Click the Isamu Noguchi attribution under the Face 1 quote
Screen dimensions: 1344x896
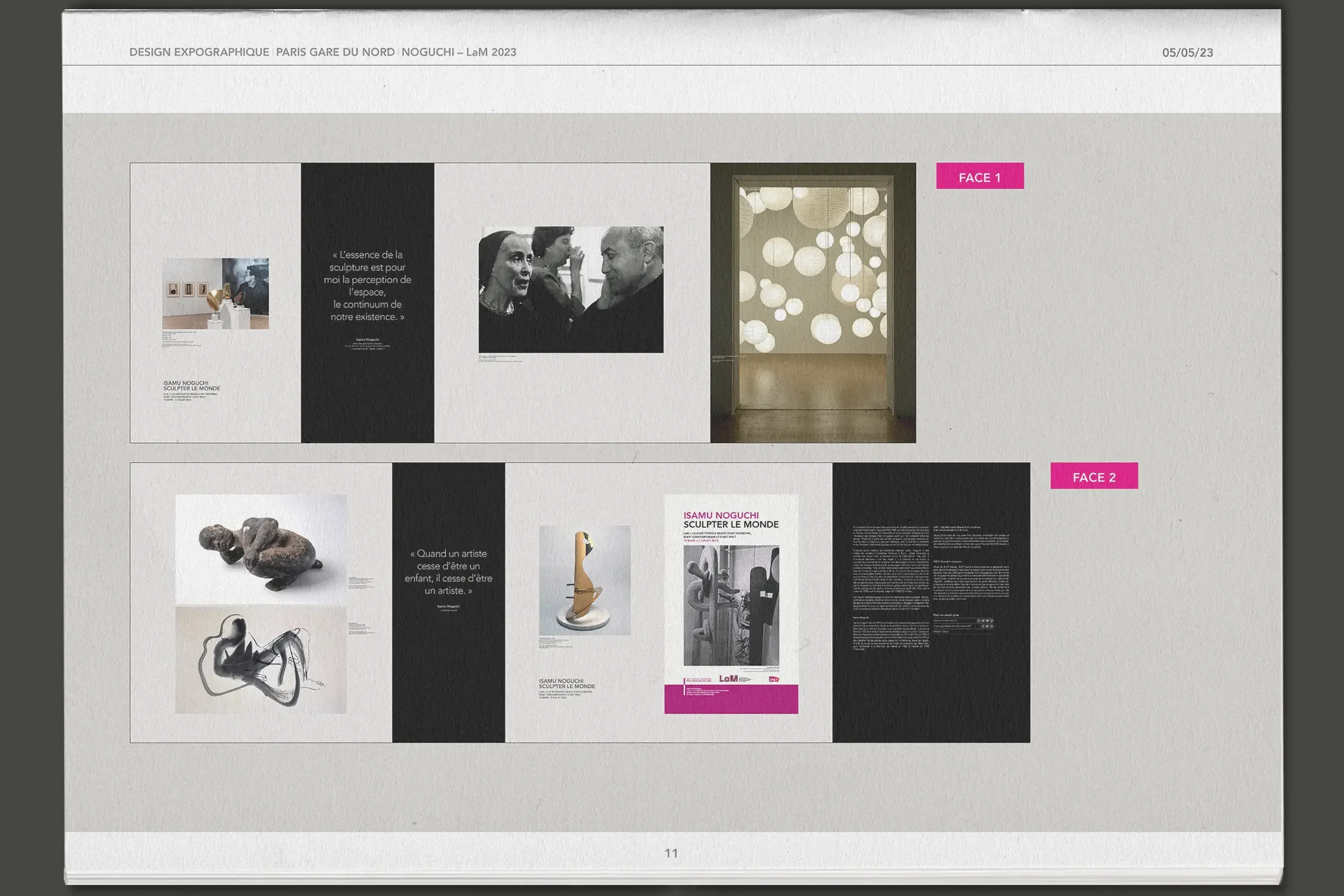[367, 340]
